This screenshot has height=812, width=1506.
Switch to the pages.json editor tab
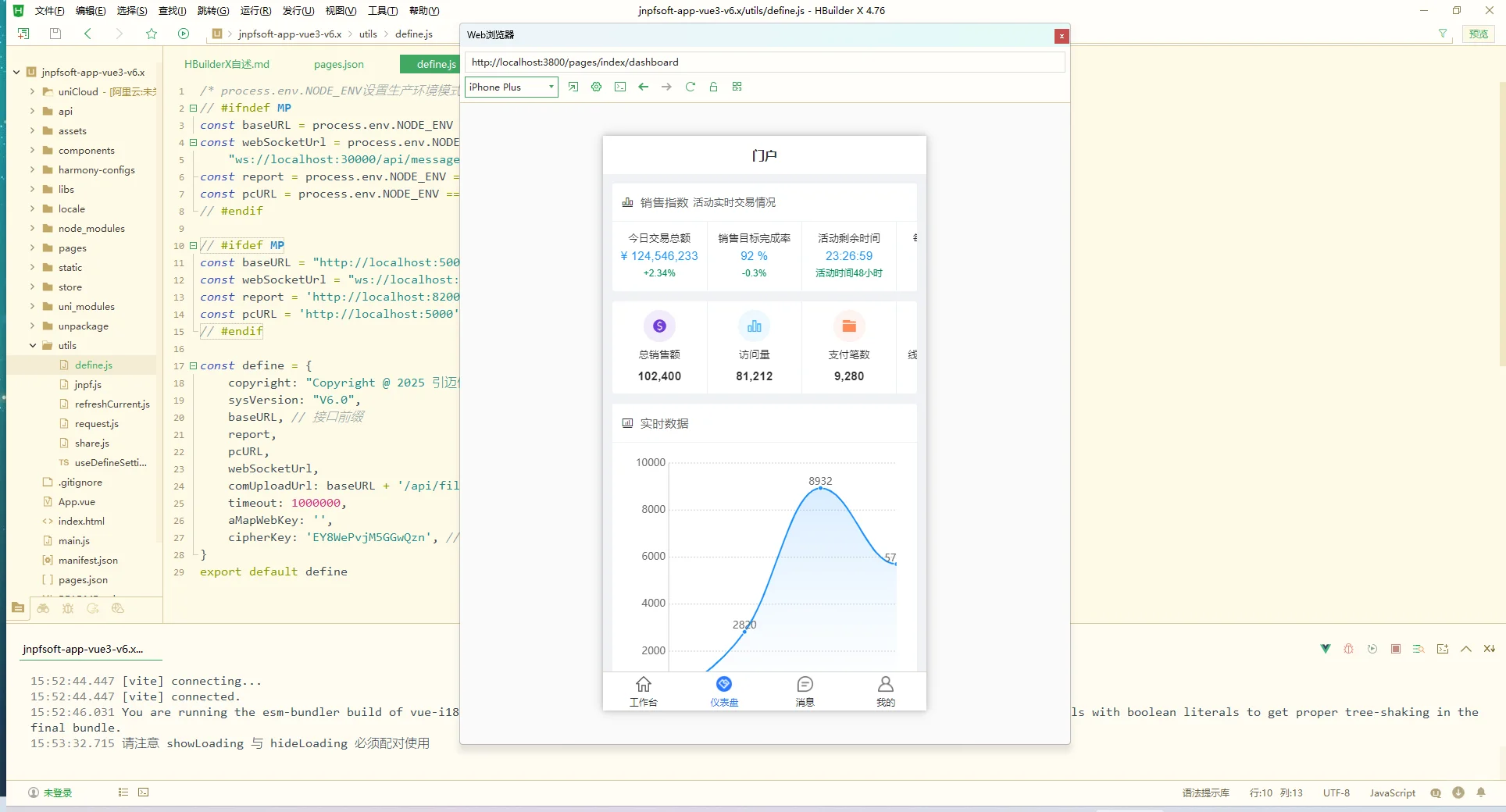point(339,64)
